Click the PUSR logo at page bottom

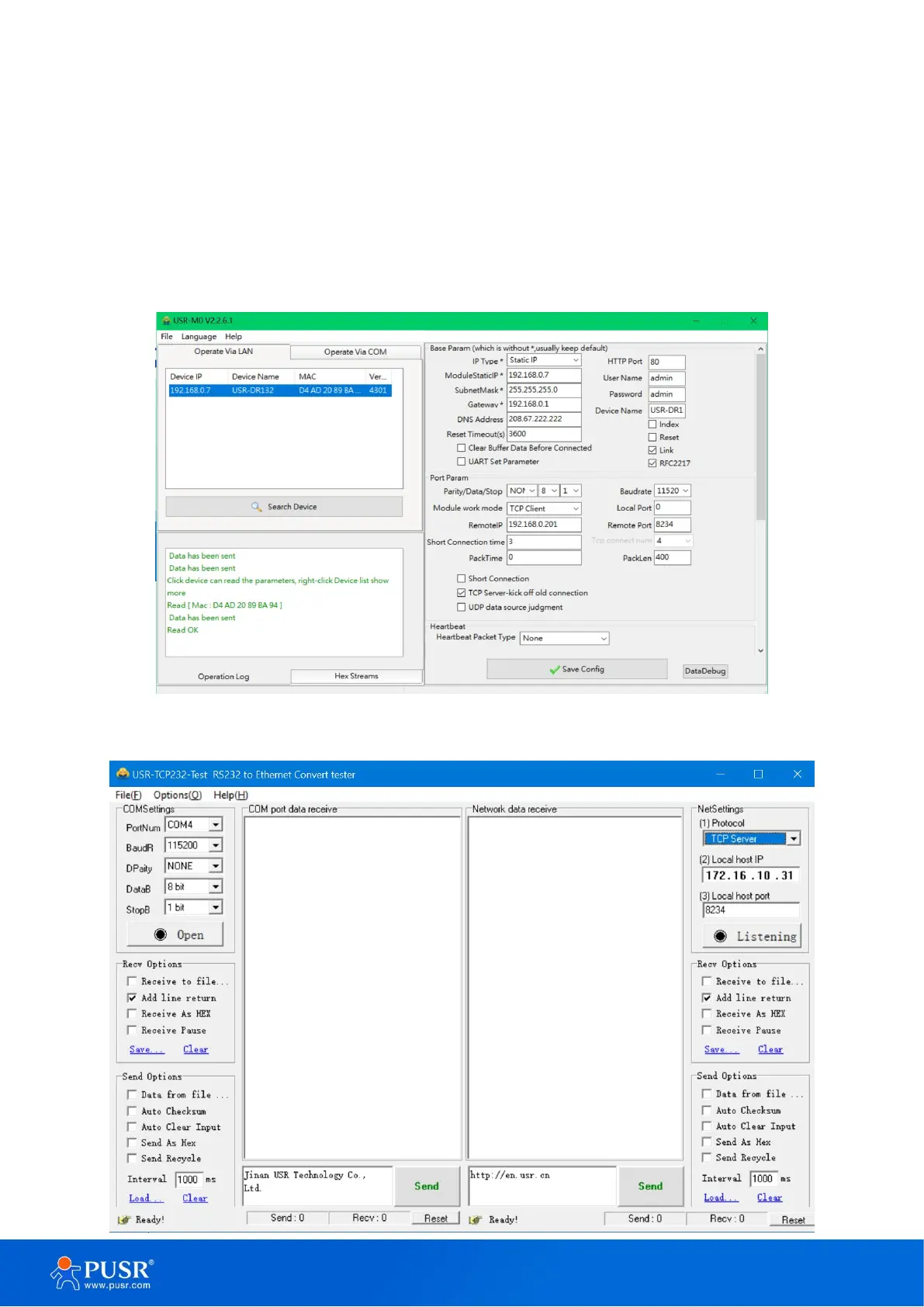[102, 1274]
